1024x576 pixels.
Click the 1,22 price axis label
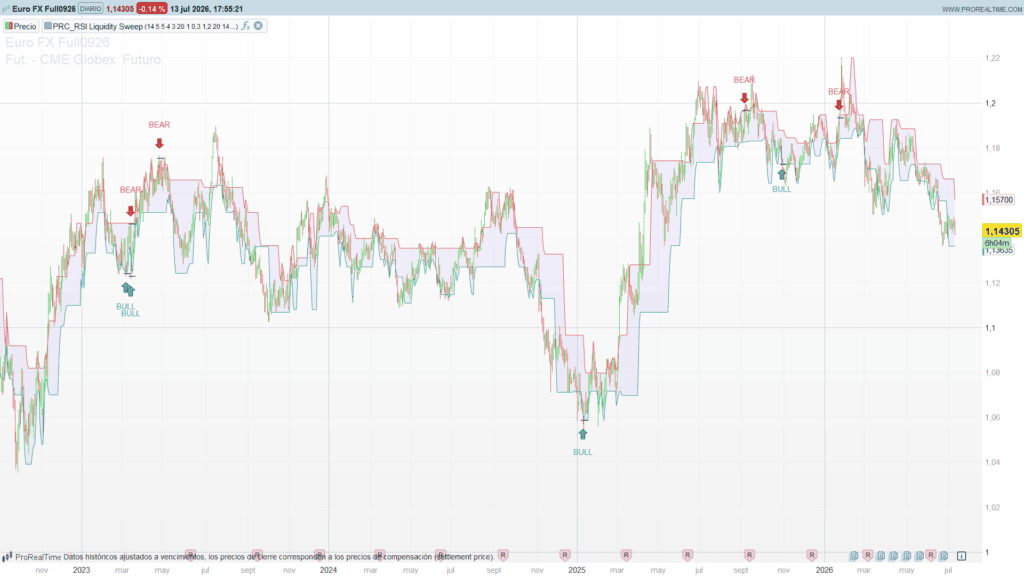tap(992, 58)
